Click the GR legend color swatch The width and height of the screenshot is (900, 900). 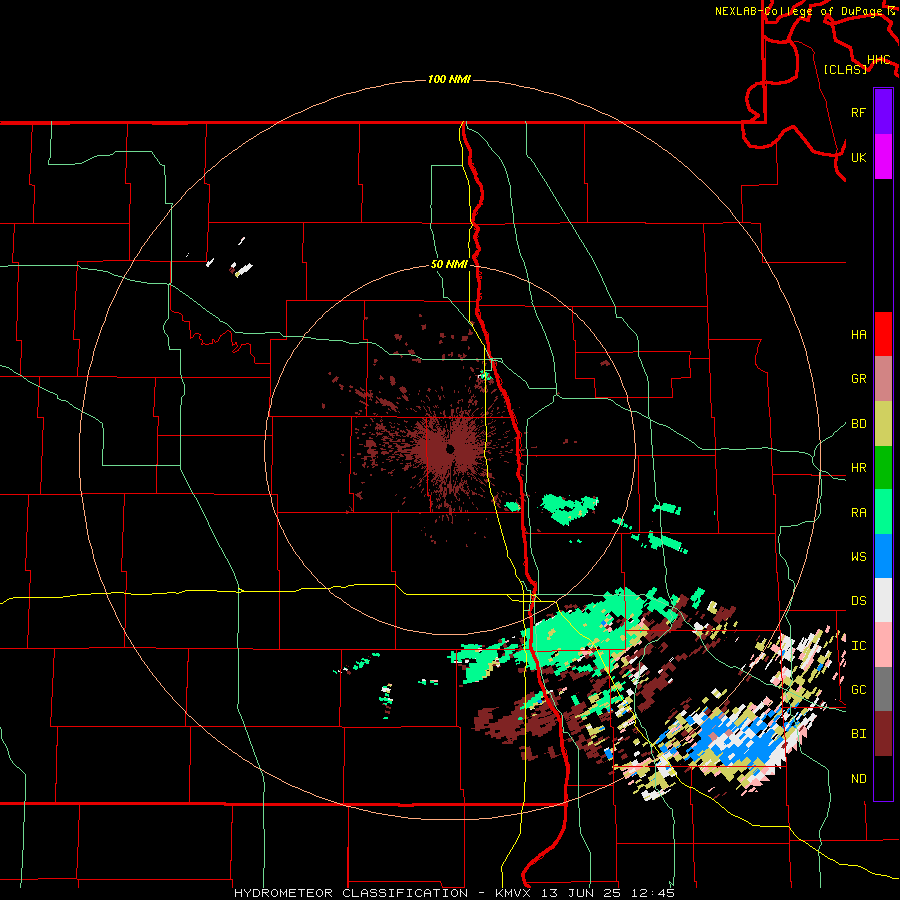[883, 379]
